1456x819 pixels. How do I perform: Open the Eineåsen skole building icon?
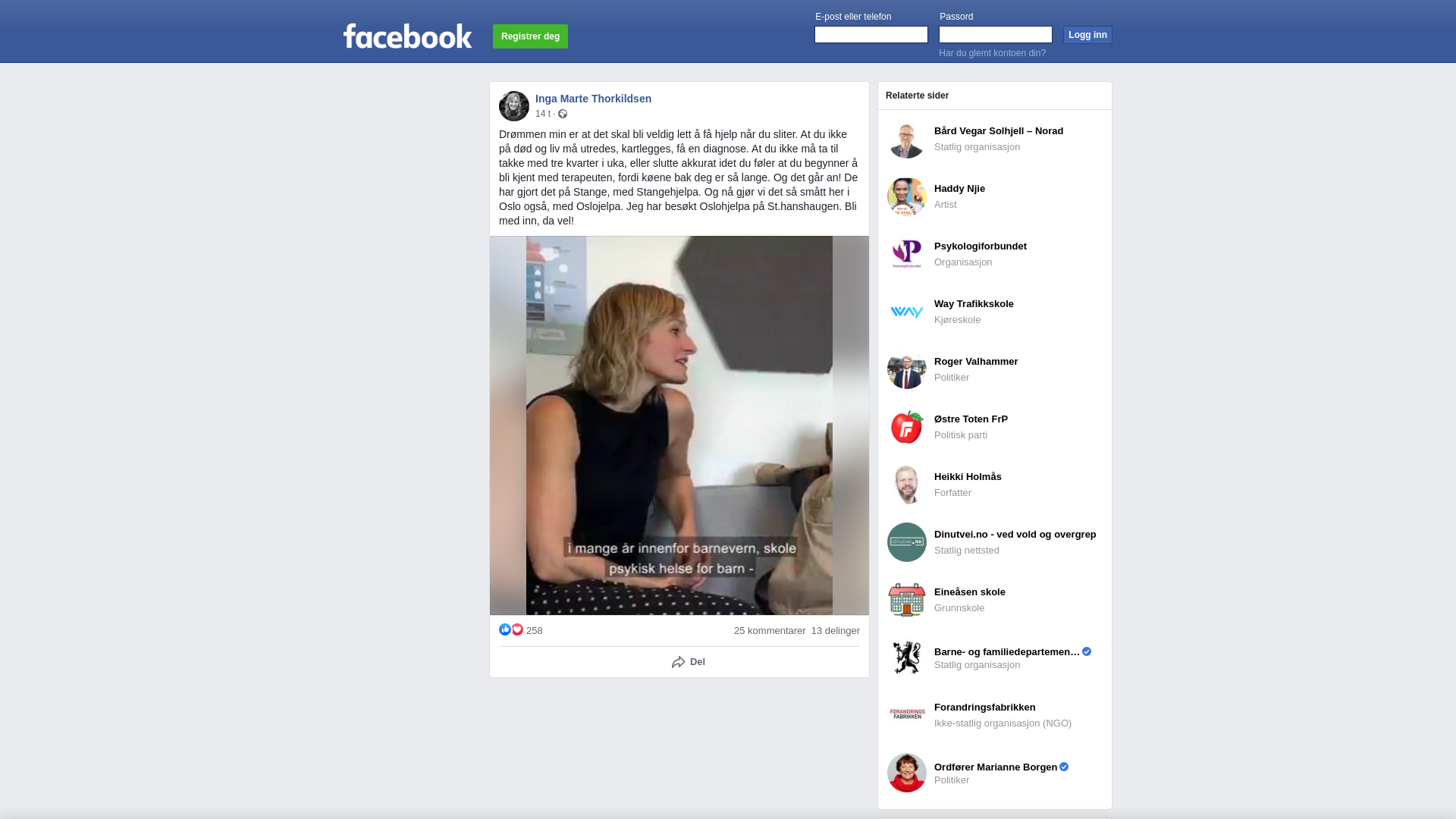[907, 600]
